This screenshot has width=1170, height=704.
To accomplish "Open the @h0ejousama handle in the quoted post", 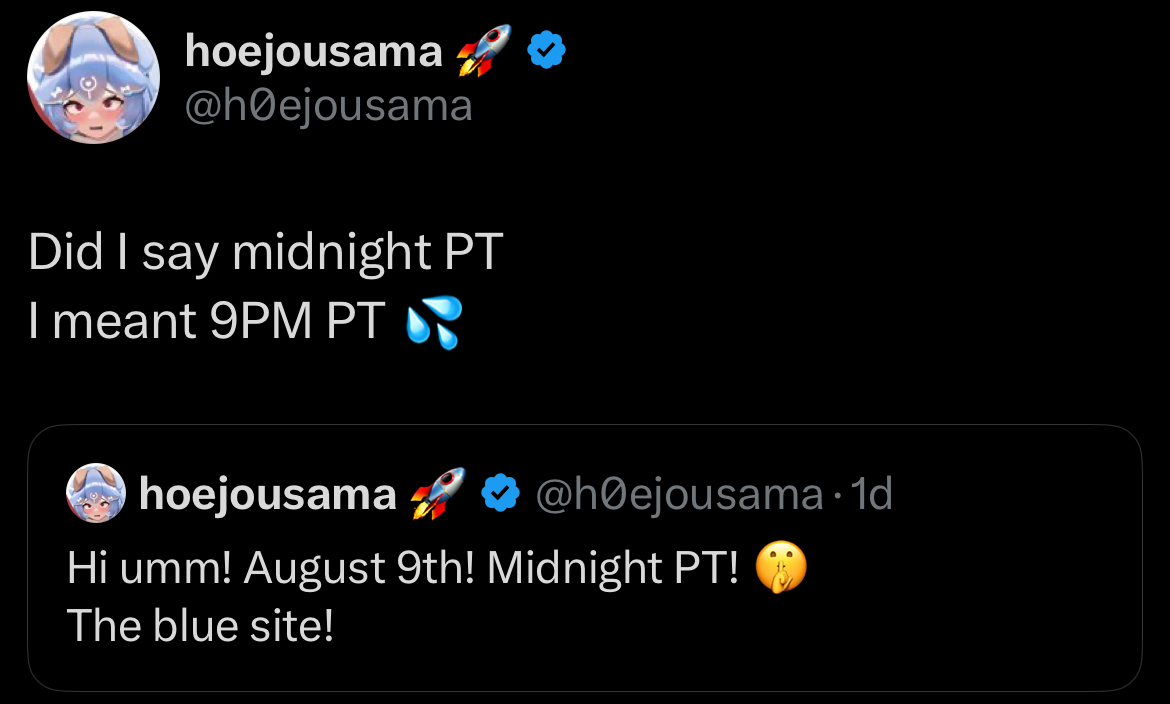I will [679, 494].
